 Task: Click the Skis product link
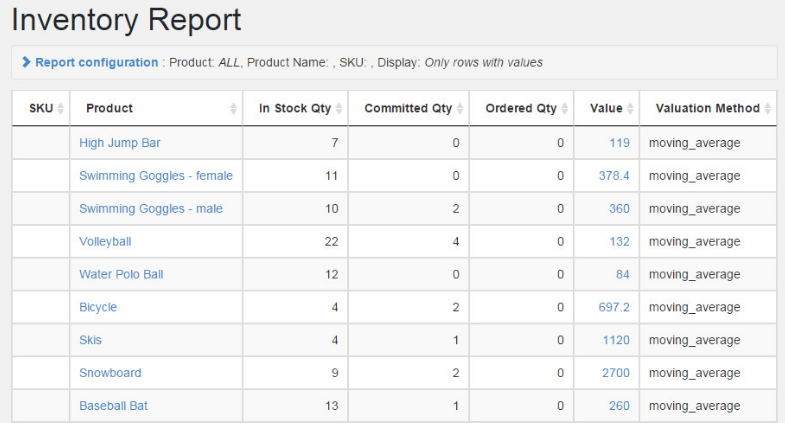pos(90,340)
